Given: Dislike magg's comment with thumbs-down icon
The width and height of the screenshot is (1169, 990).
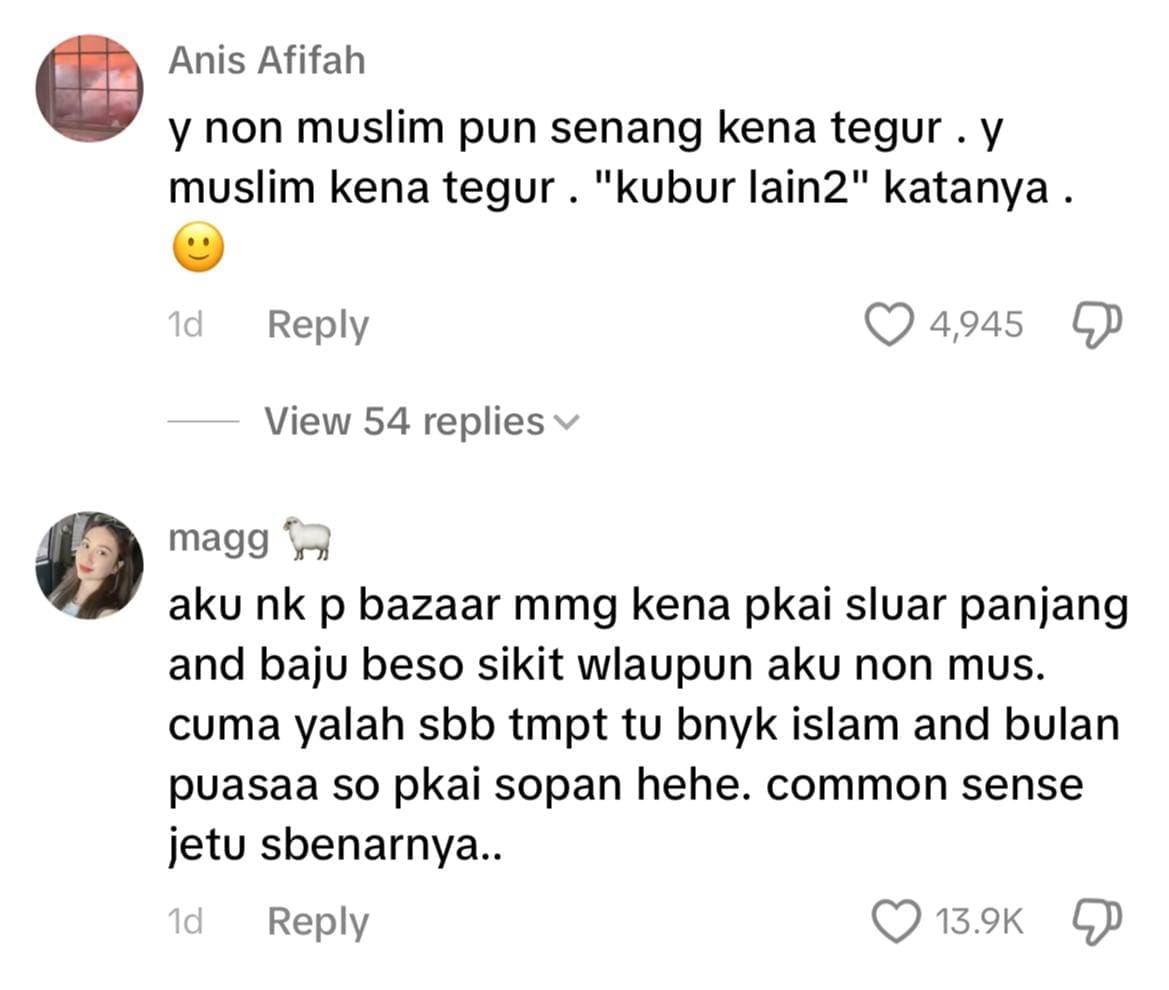Looking at the screenshot, I should 1097,922.
